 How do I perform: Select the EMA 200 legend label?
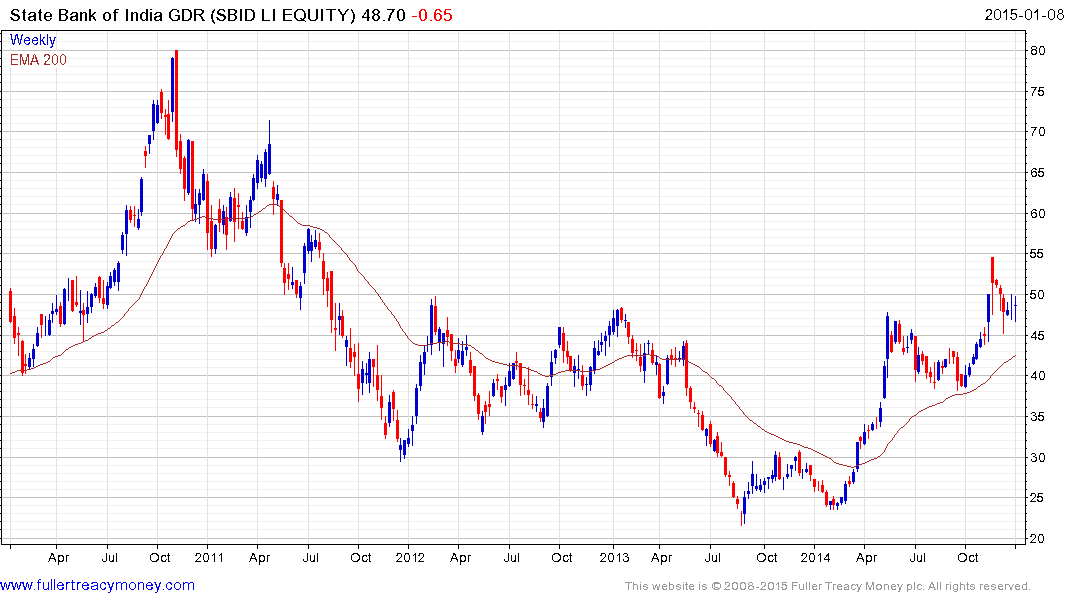tap(38, 60)
